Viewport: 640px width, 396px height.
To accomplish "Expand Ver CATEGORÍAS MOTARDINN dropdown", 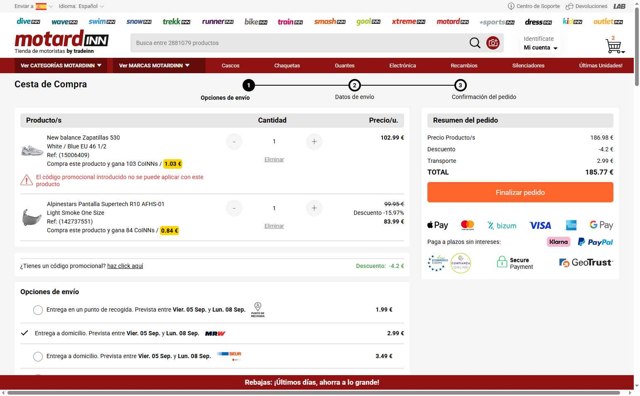I will (61, 65).
